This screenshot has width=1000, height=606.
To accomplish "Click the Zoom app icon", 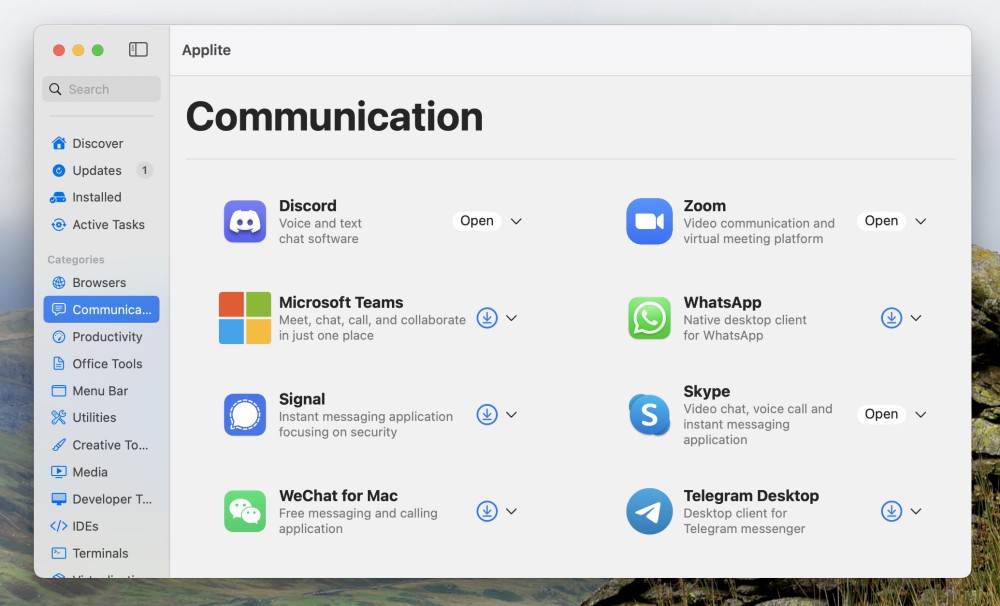I will pyautogui.click(x=649, y=221).
